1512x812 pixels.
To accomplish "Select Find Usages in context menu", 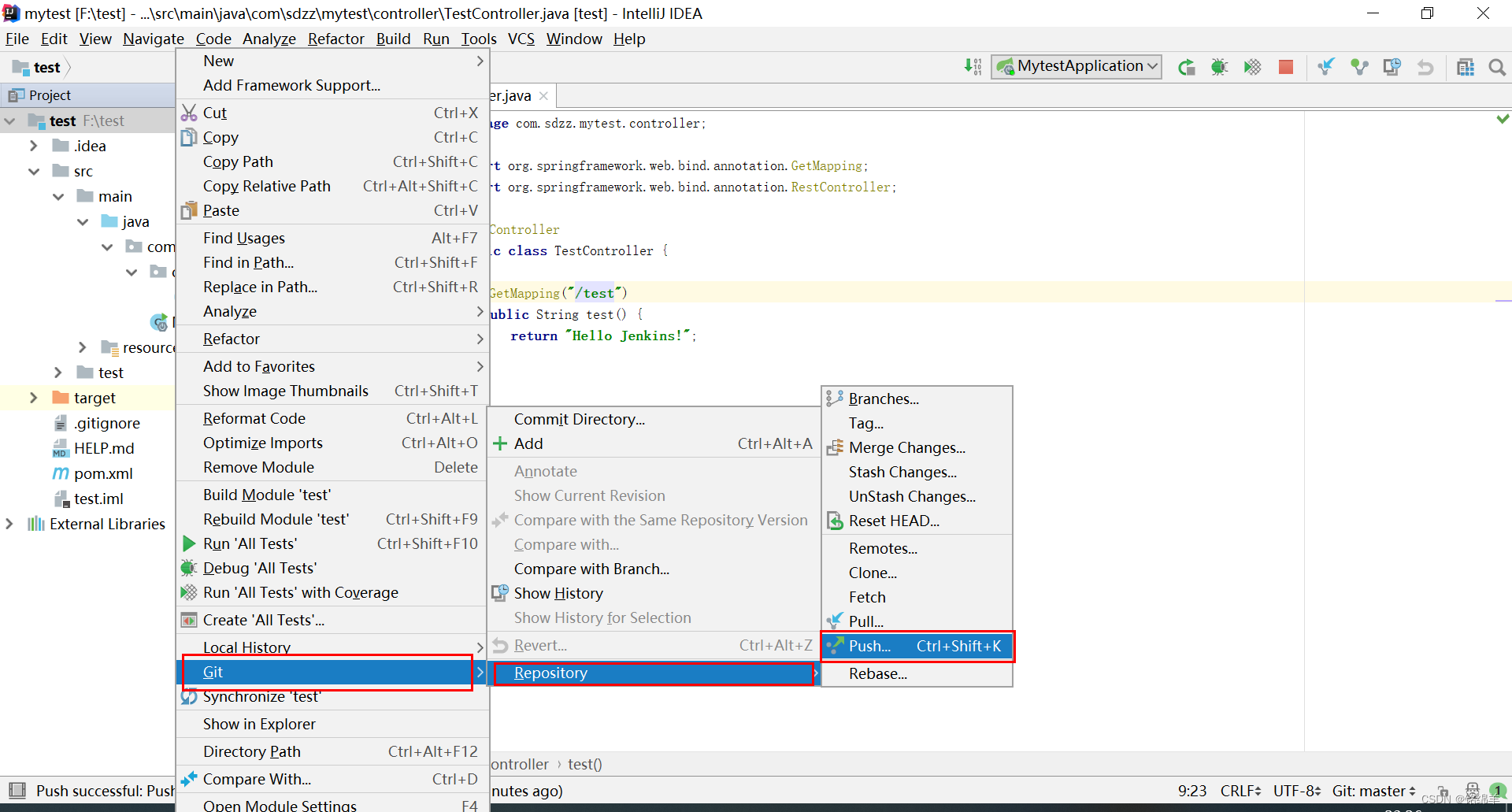I will [332, 238].
